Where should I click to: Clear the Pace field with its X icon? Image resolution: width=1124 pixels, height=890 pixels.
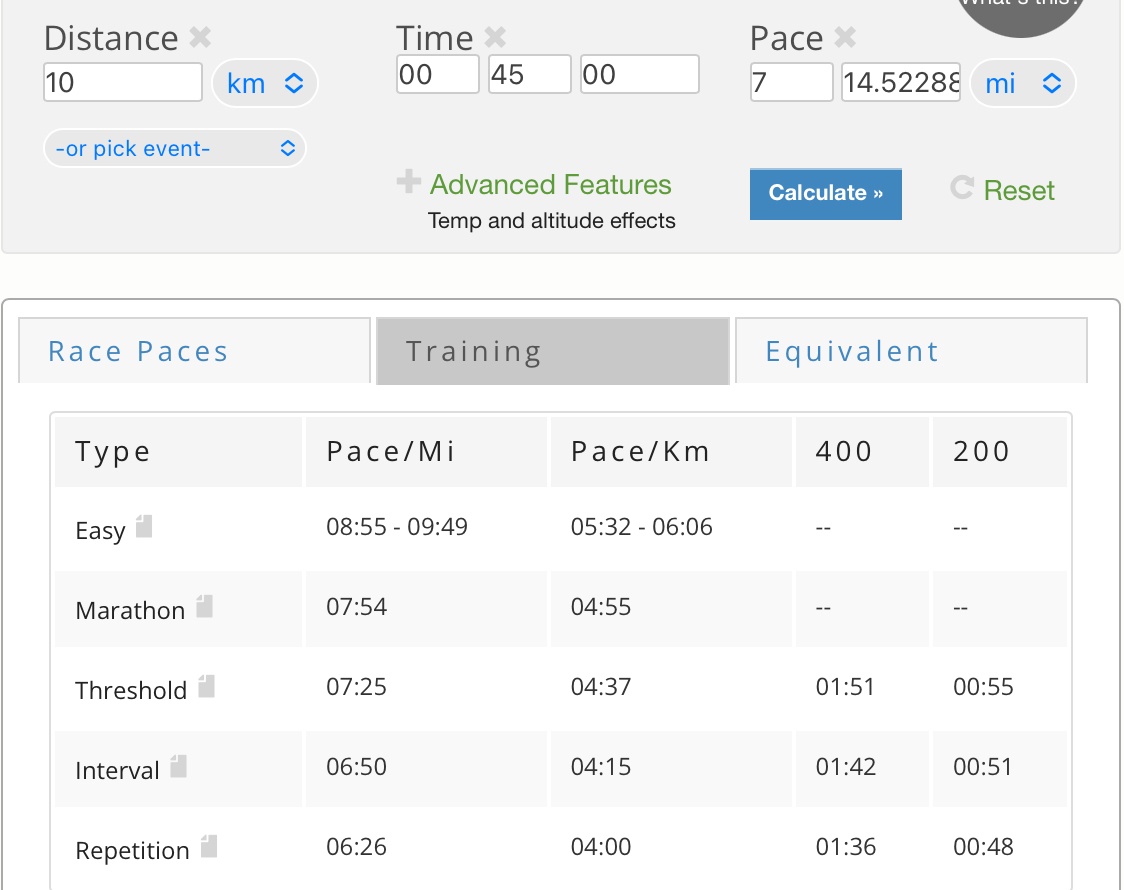pos(845,39)
